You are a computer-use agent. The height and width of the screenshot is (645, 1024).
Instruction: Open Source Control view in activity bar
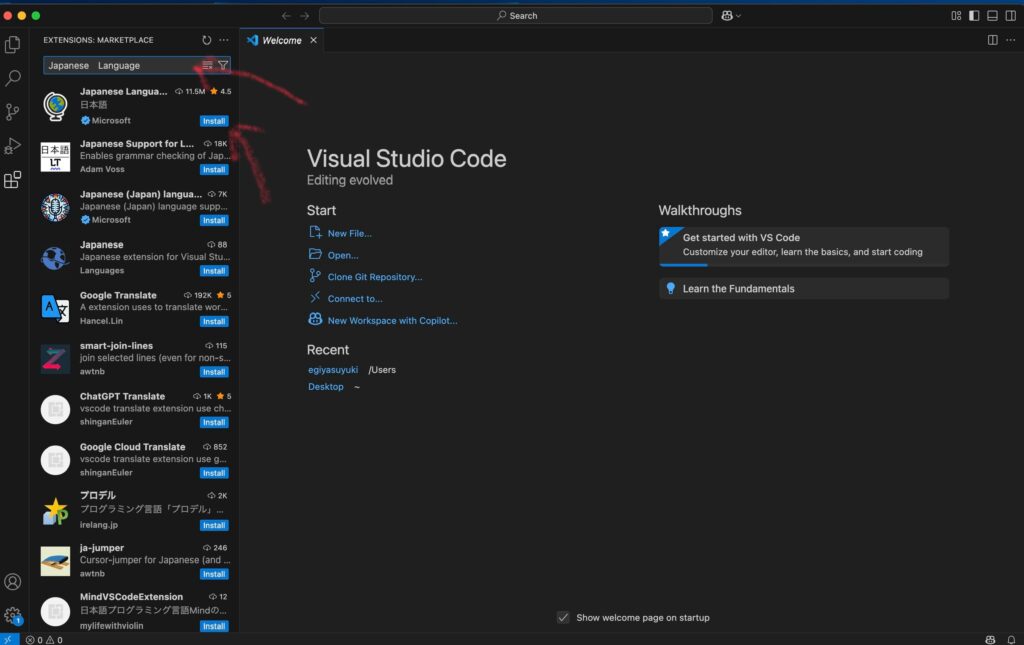pos(12,112)
